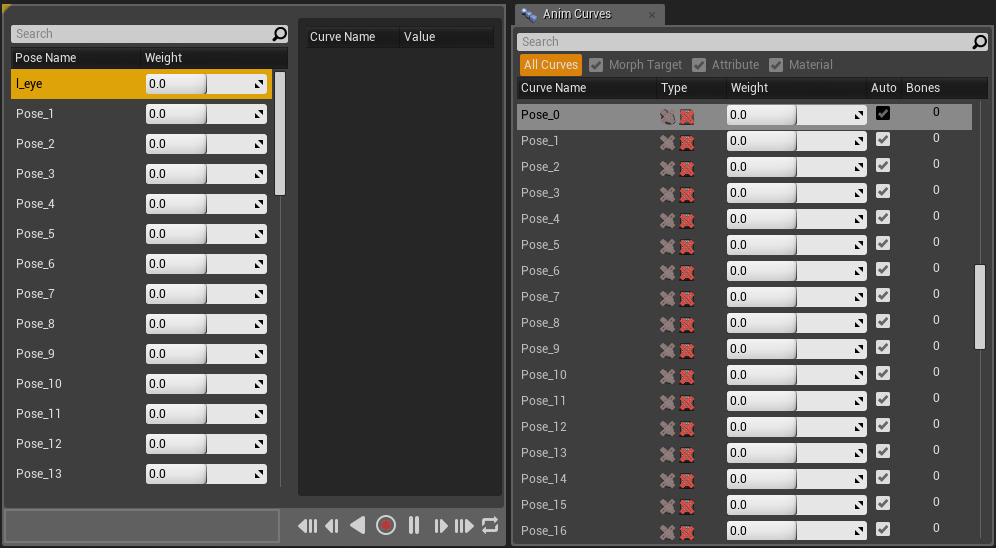Expand the Pose_6 weight arrow in Anim Curves

tap(859, 272)
